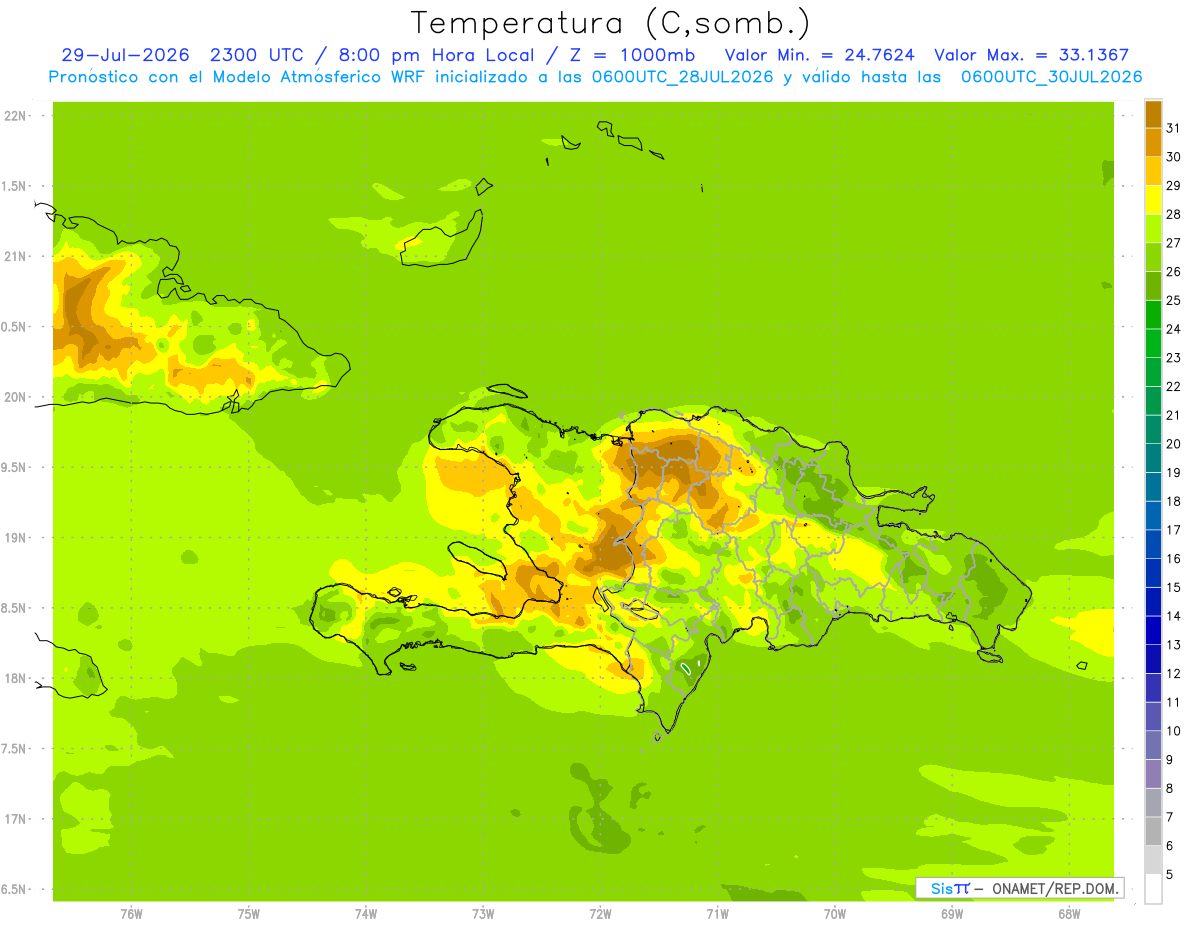Select the blue legend swatch between 15 and 16
This screenshot has width=1200, height=927.
point(1153,573)
